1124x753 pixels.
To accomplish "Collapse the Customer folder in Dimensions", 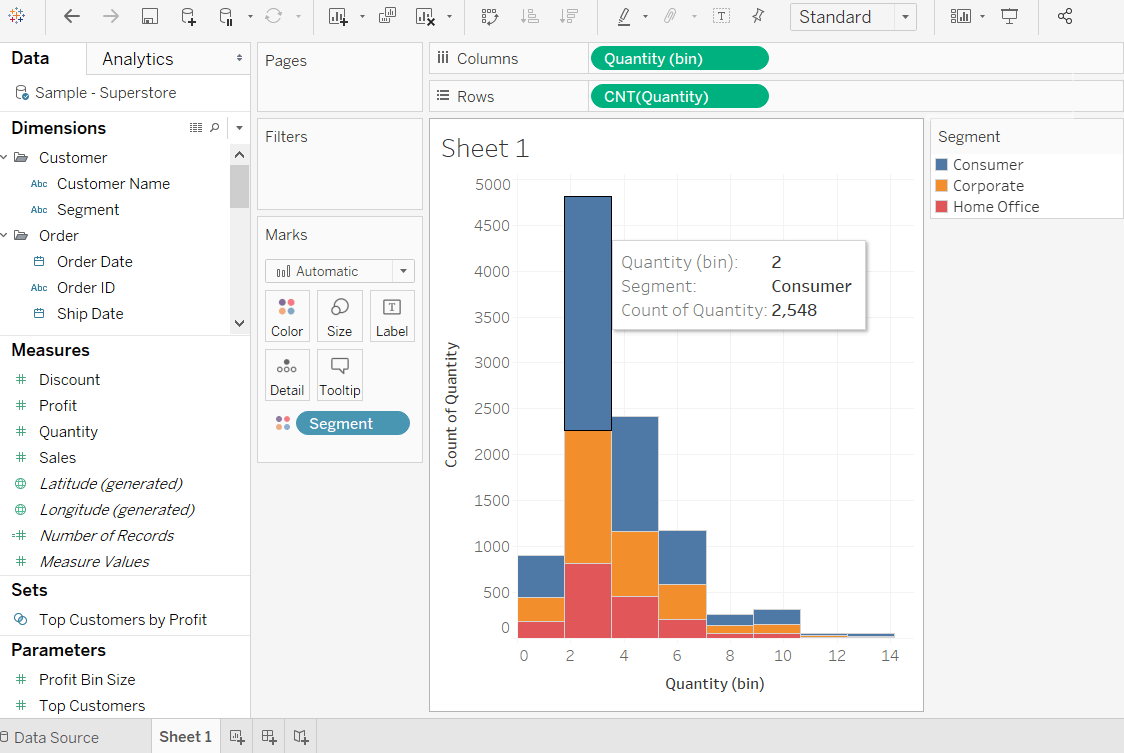I will pos(5,157).
